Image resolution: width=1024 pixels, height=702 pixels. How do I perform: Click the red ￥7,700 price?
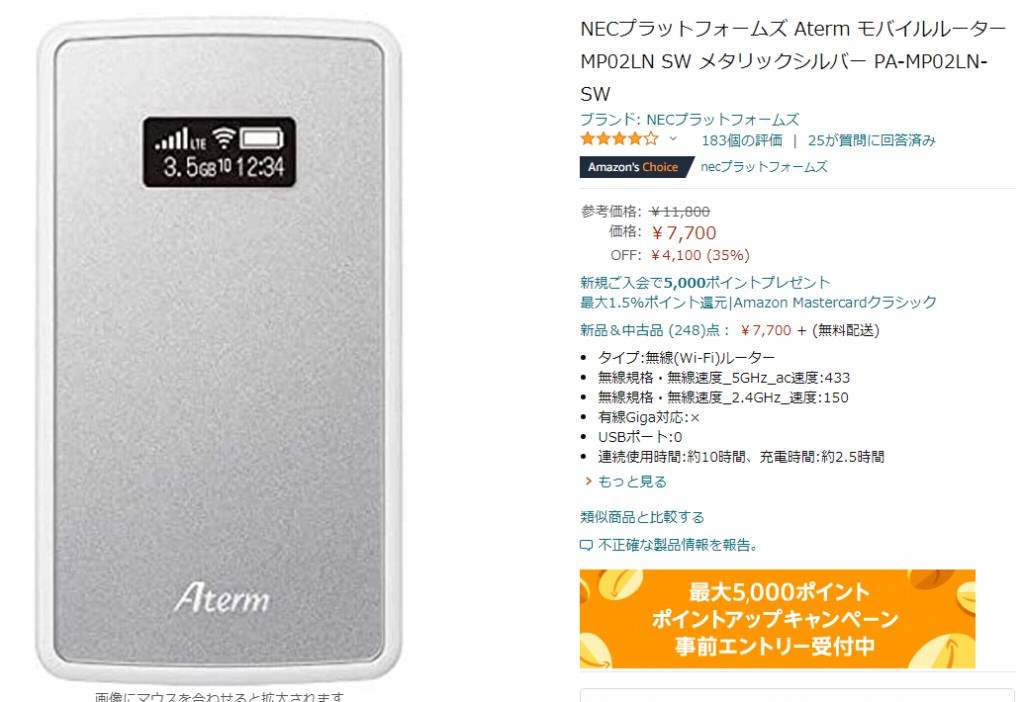tap(684, 232)
